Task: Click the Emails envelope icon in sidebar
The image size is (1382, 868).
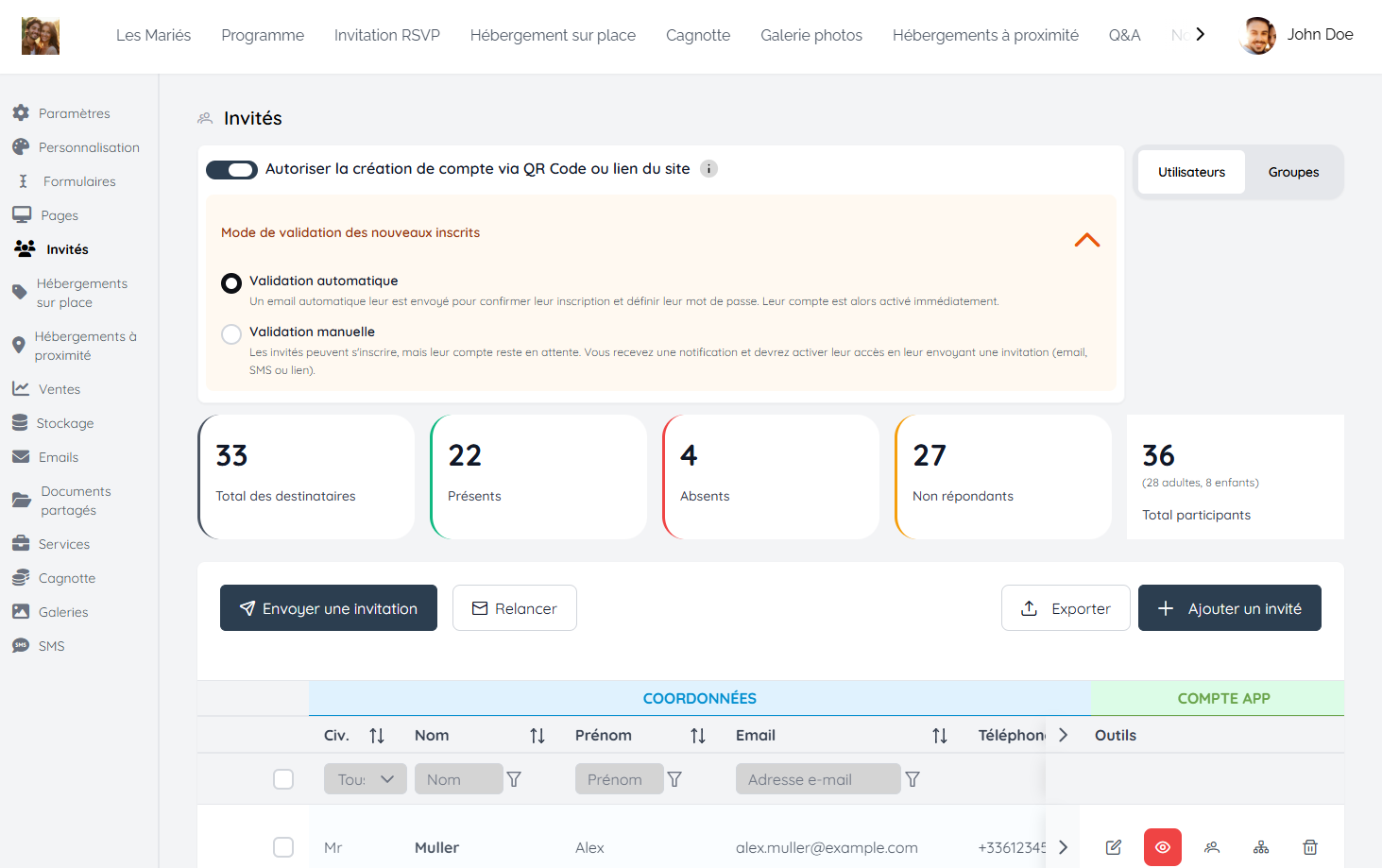Action: point(21,456)
